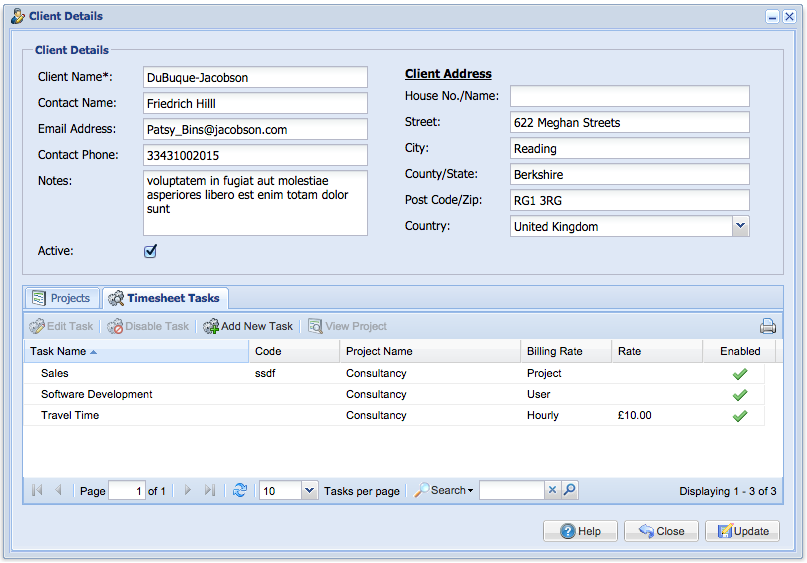Screen dimensions: 807x563
Task: Click the Notes text area
Action: click(x=255, y=203)
